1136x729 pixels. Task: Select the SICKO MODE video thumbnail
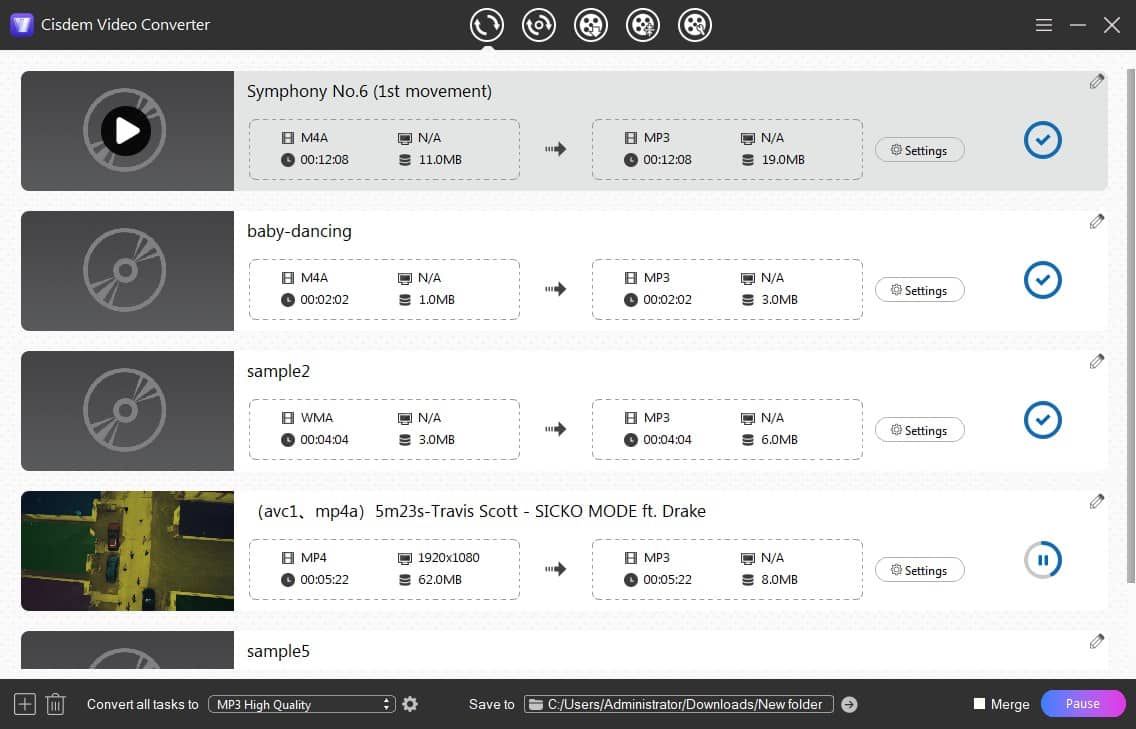(x=128, y=551)
